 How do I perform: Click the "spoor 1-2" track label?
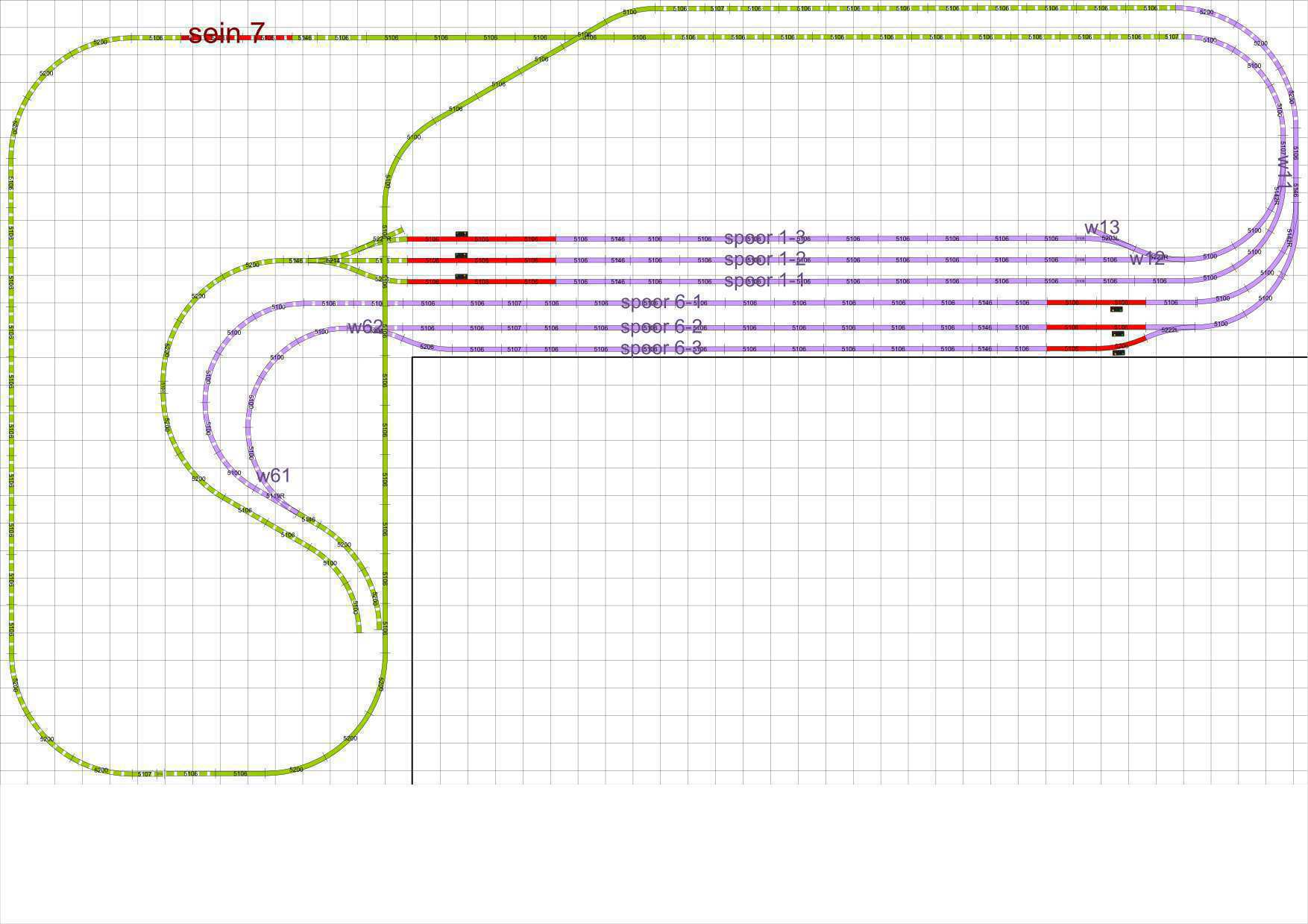point(765,260)
